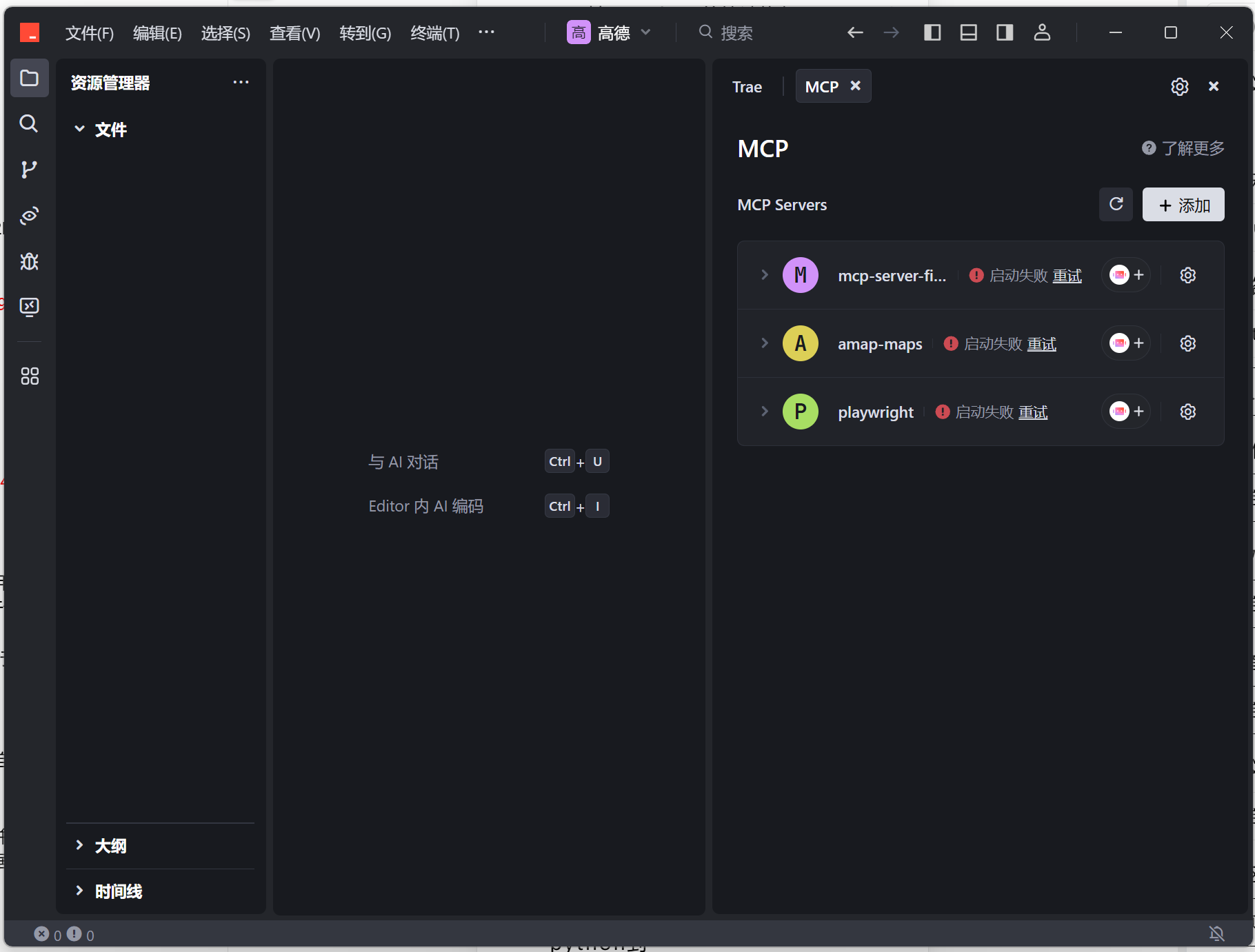Open the Search icon in activity bar

pos(29,124)
